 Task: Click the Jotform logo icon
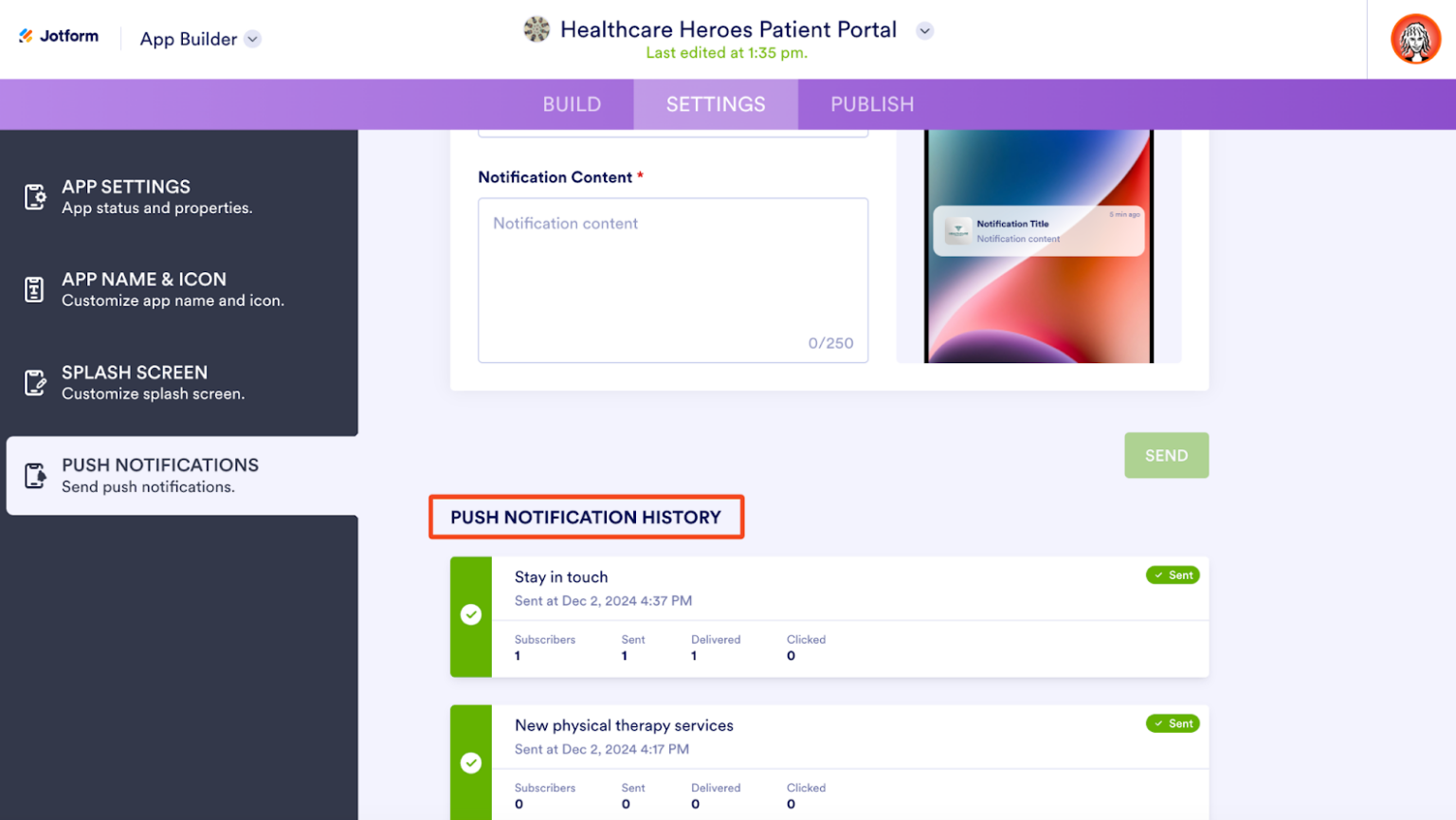coord(26,36)
